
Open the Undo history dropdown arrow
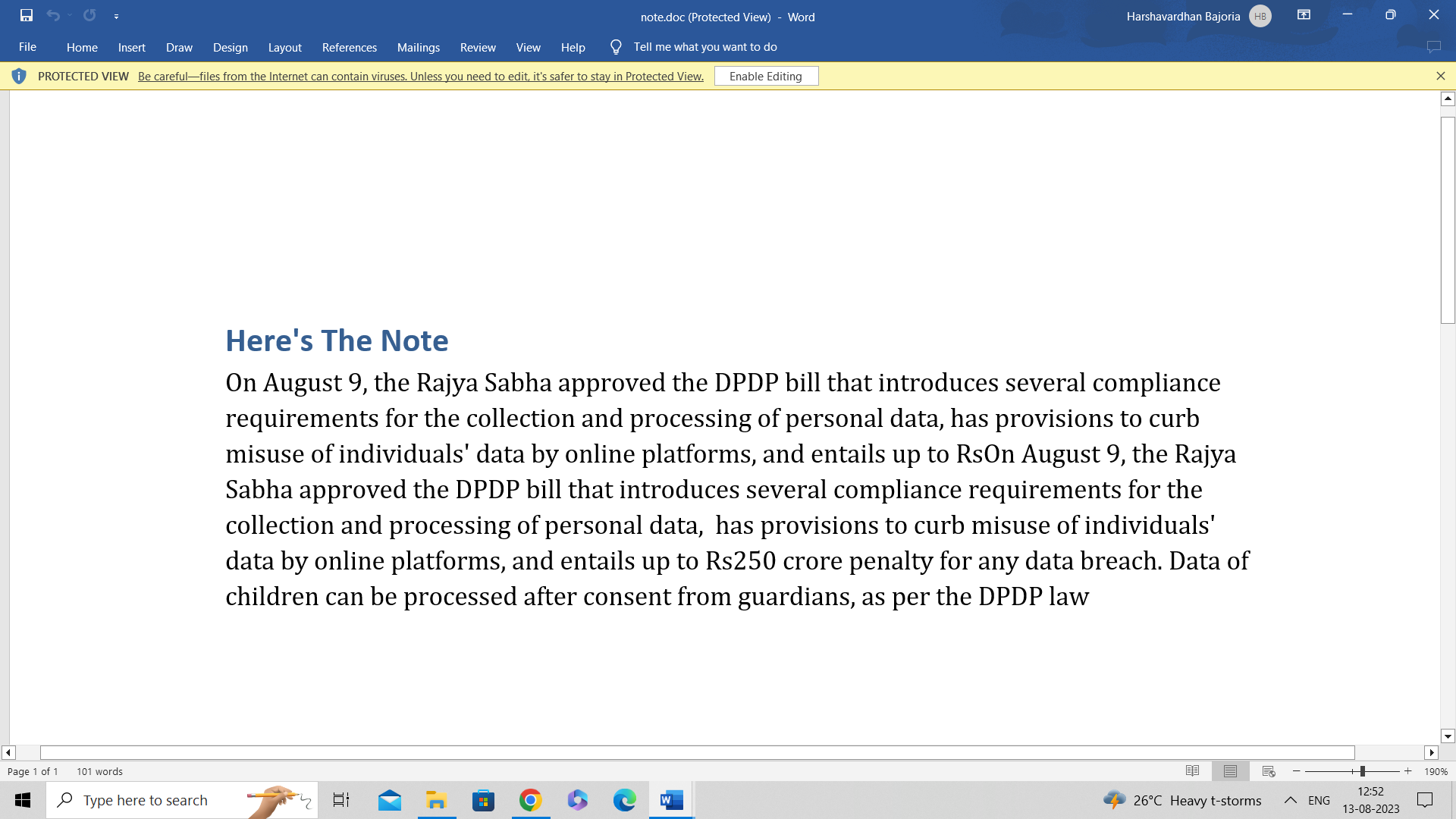[70, 15]
